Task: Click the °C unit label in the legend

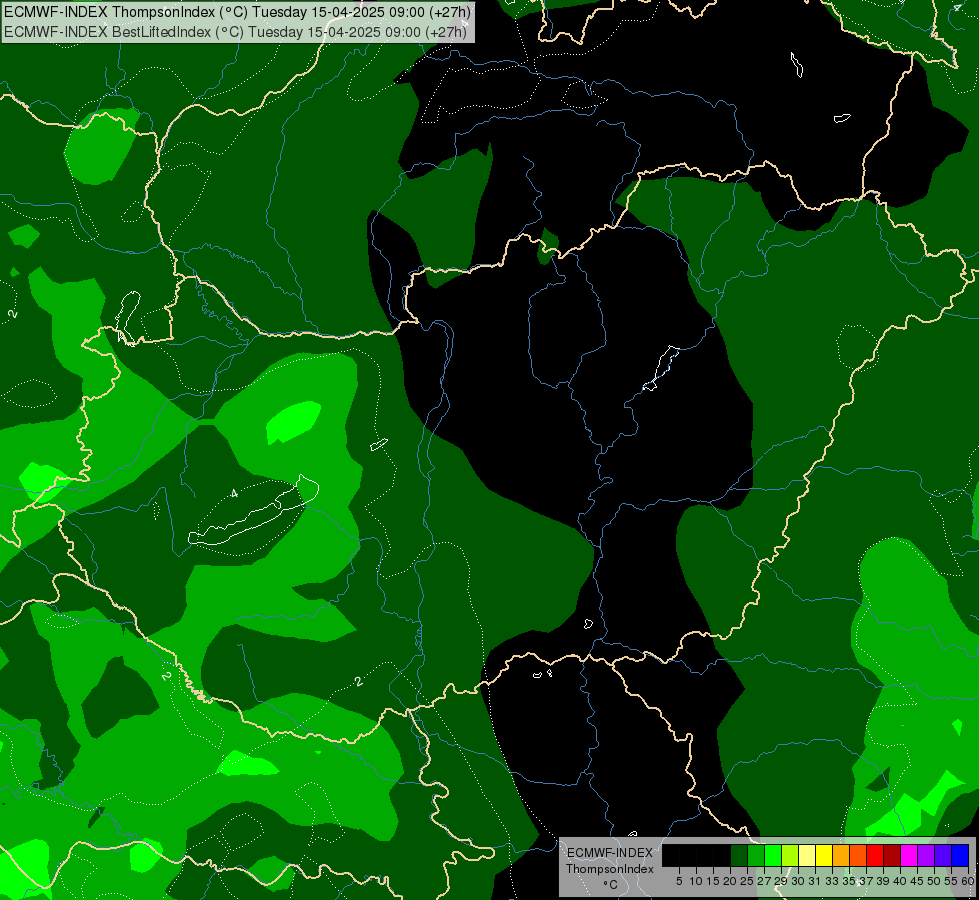Action: click(611, 885)
